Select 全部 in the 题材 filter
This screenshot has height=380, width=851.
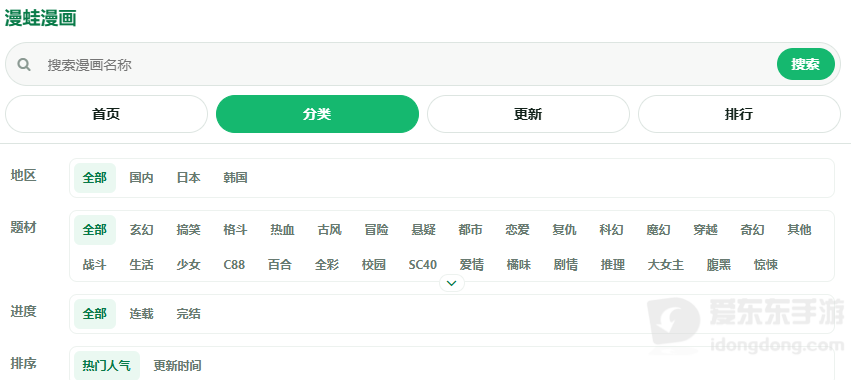click(x=95, y=230)
